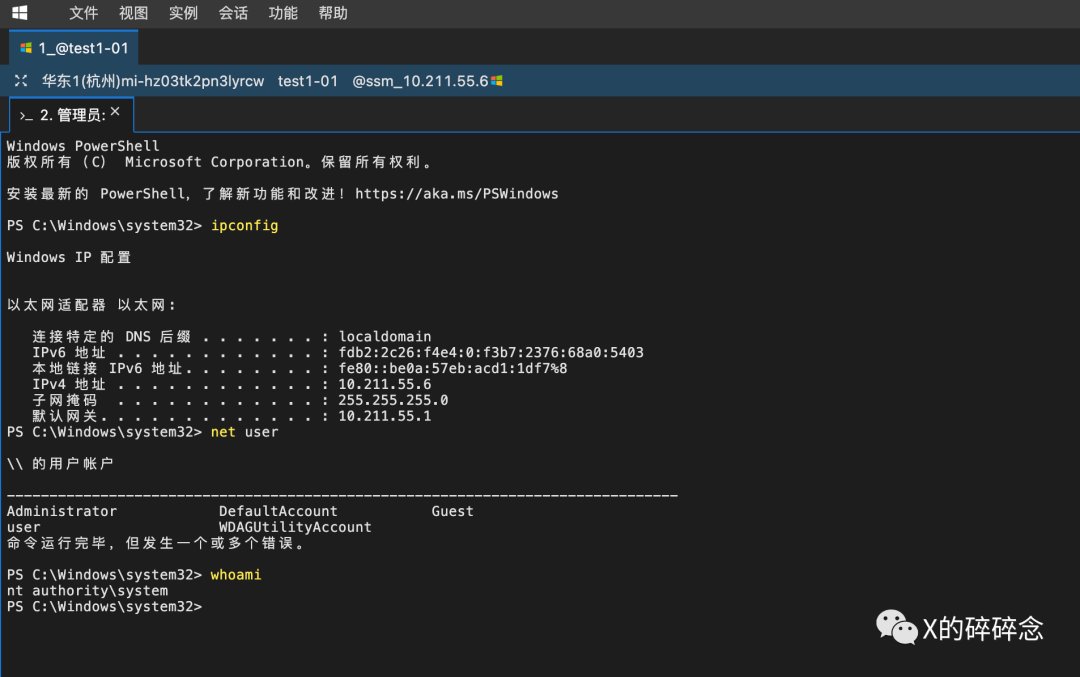1080x677 pixels.
Task: Open the https://aka.ms/PSWindows link
Action: coord(456,194)
